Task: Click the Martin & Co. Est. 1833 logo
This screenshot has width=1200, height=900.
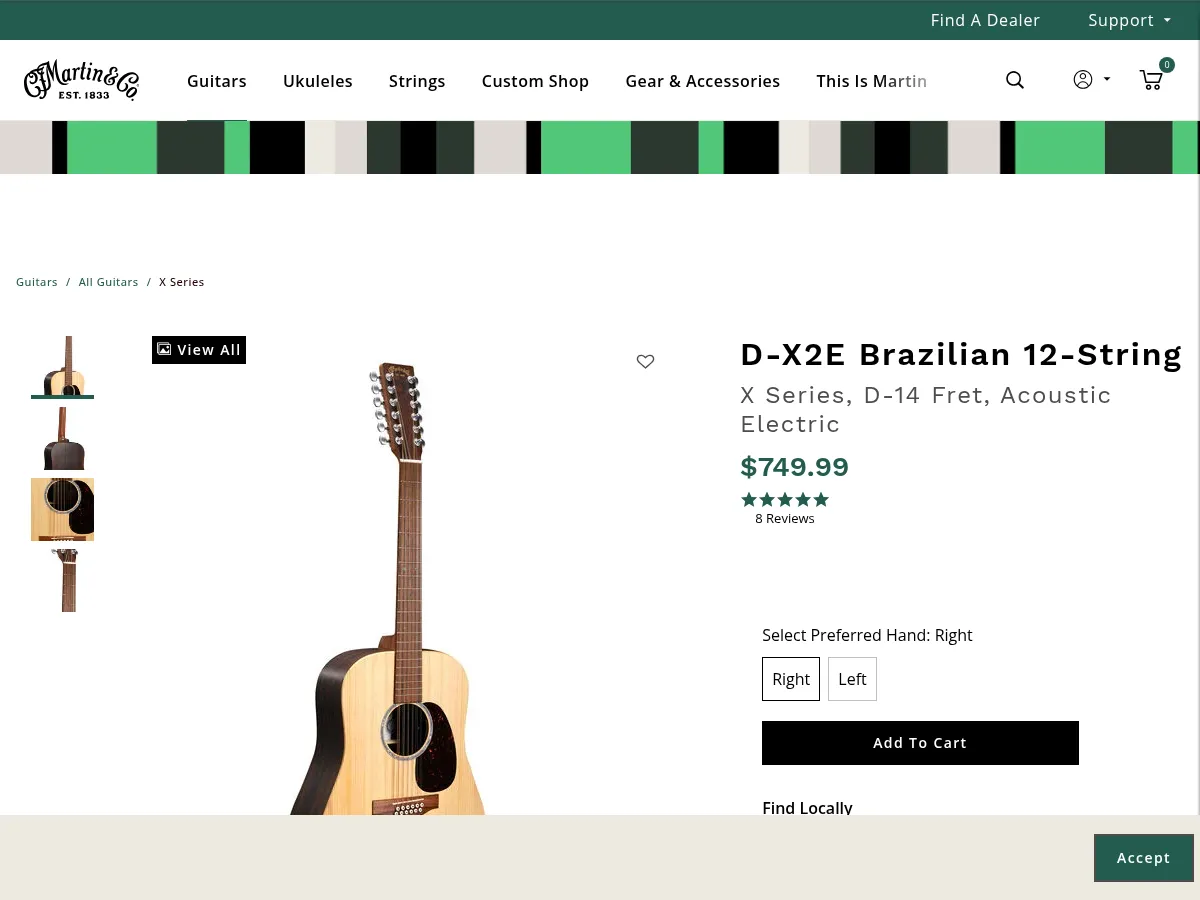Action: [x=81, y=80]
